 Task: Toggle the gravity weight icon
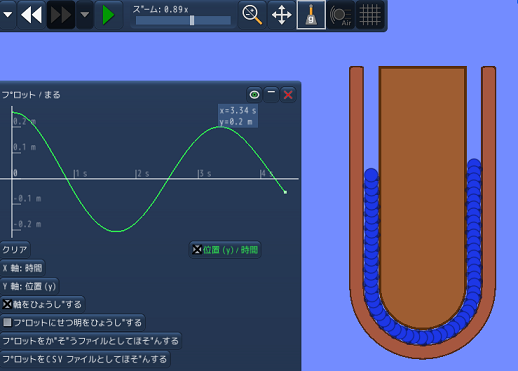(311, 15)
